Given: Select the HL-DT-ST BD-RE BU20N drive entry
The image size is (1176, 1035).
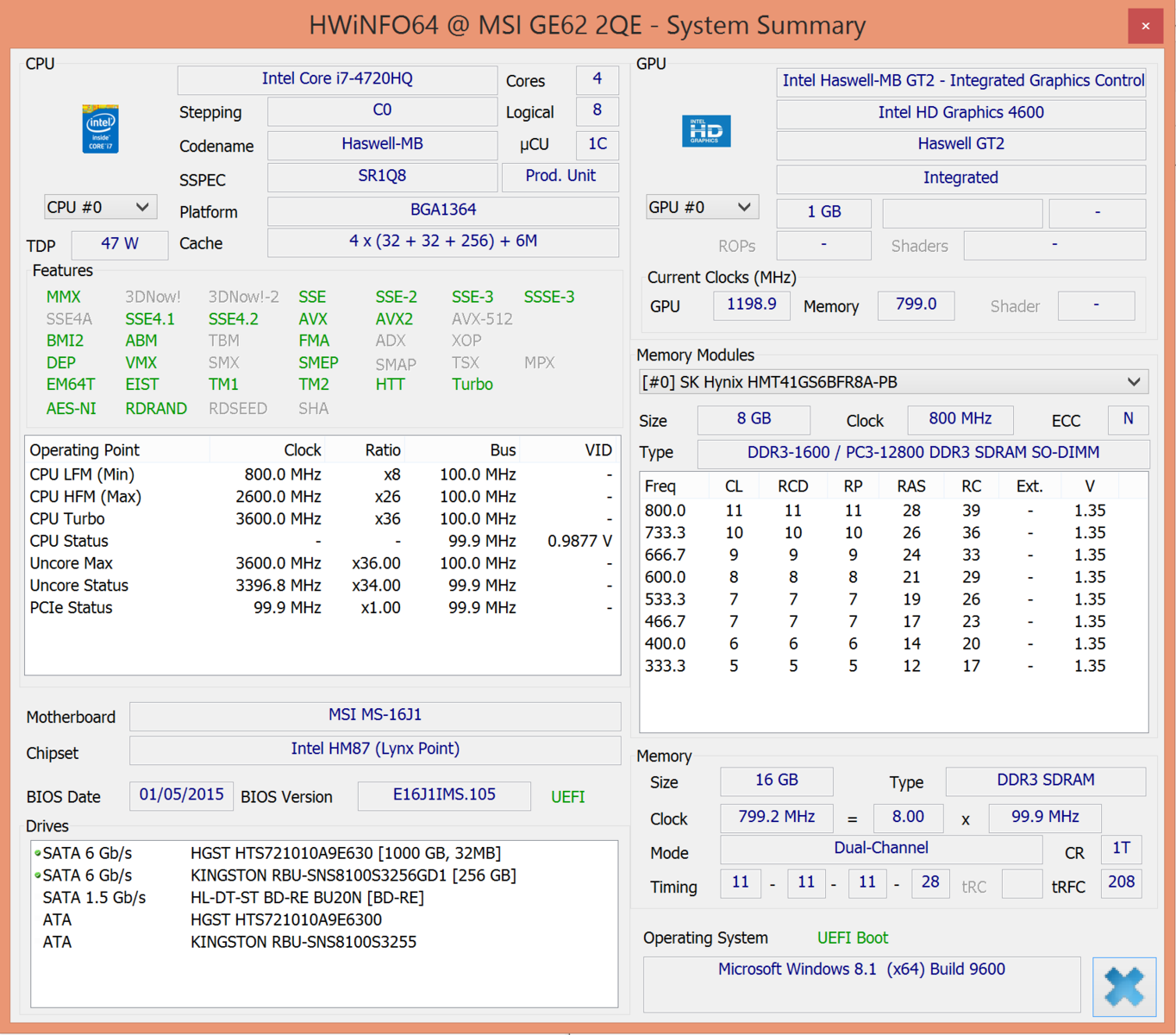Looking at the screenshot, I should click(324, 898).
